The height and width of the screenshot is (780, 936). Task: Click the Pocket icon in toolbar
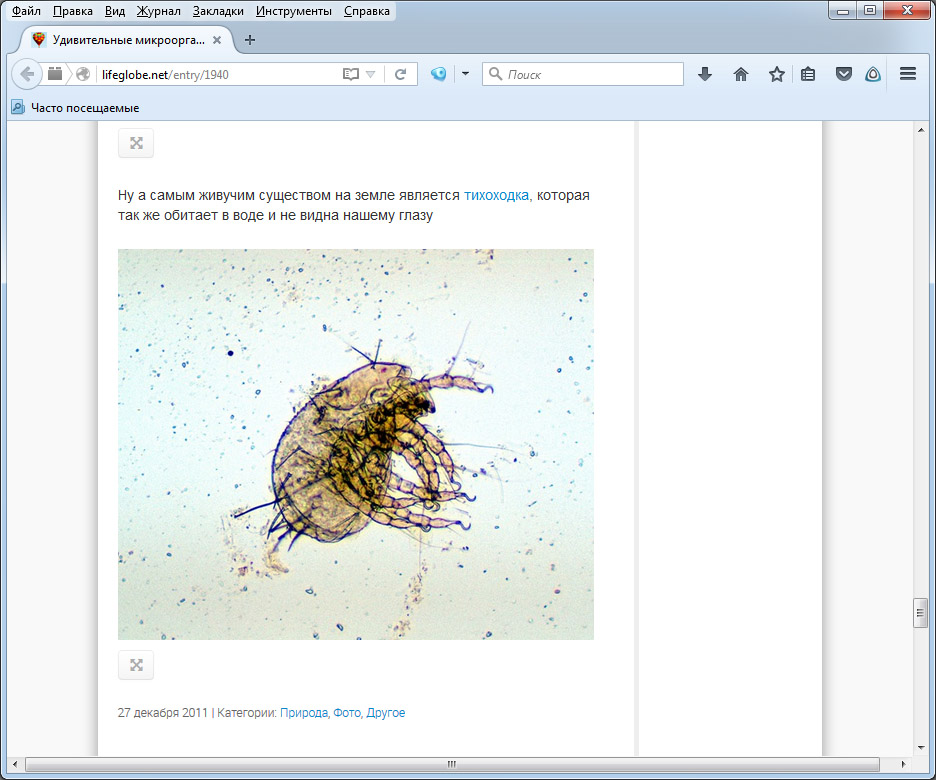click(844, 74)
